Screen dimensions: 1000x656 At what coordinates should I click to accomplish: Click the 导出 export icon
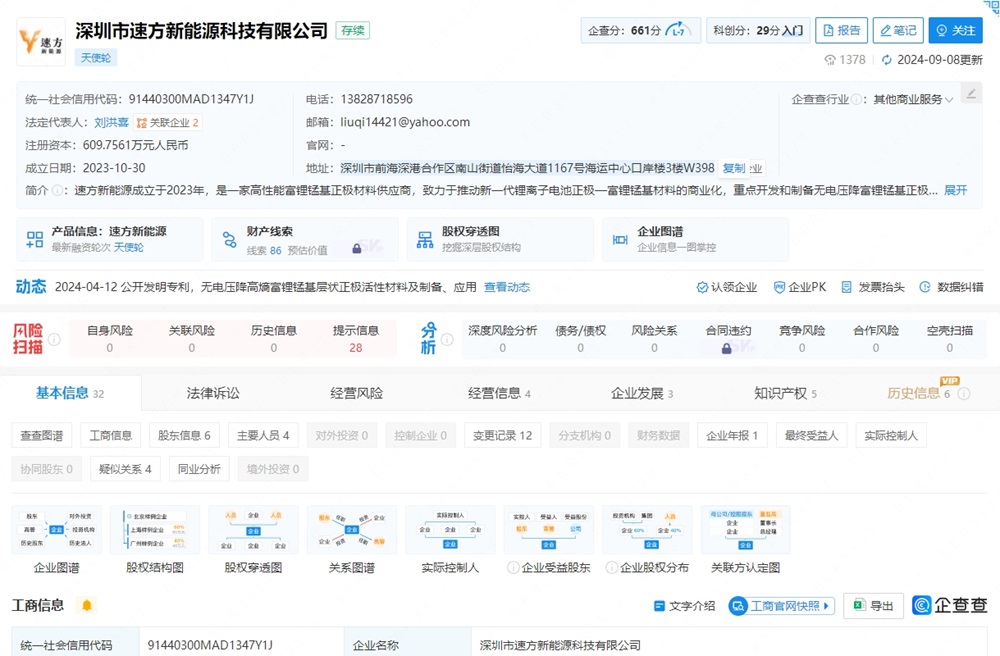pyautogui.click(x=872, y=605)
